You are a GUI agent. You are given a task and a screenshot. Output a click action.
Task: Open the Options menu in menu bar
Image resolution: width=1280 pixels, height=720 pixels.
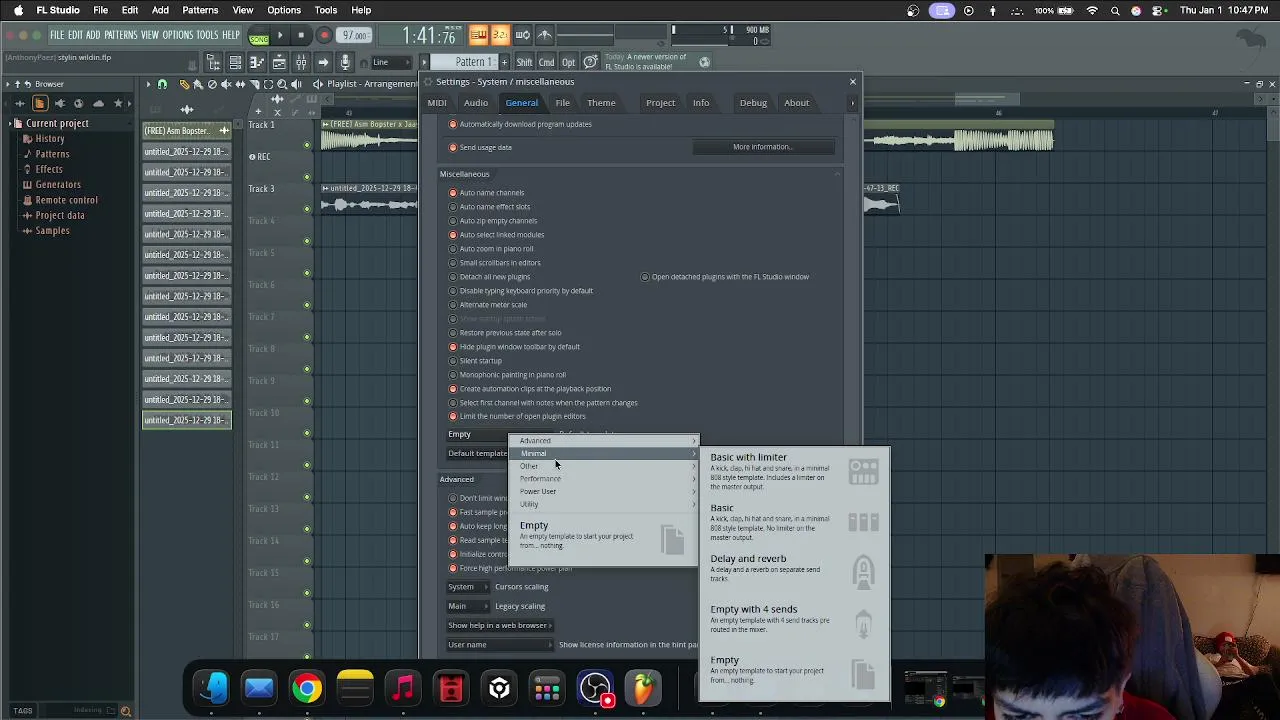284,10
